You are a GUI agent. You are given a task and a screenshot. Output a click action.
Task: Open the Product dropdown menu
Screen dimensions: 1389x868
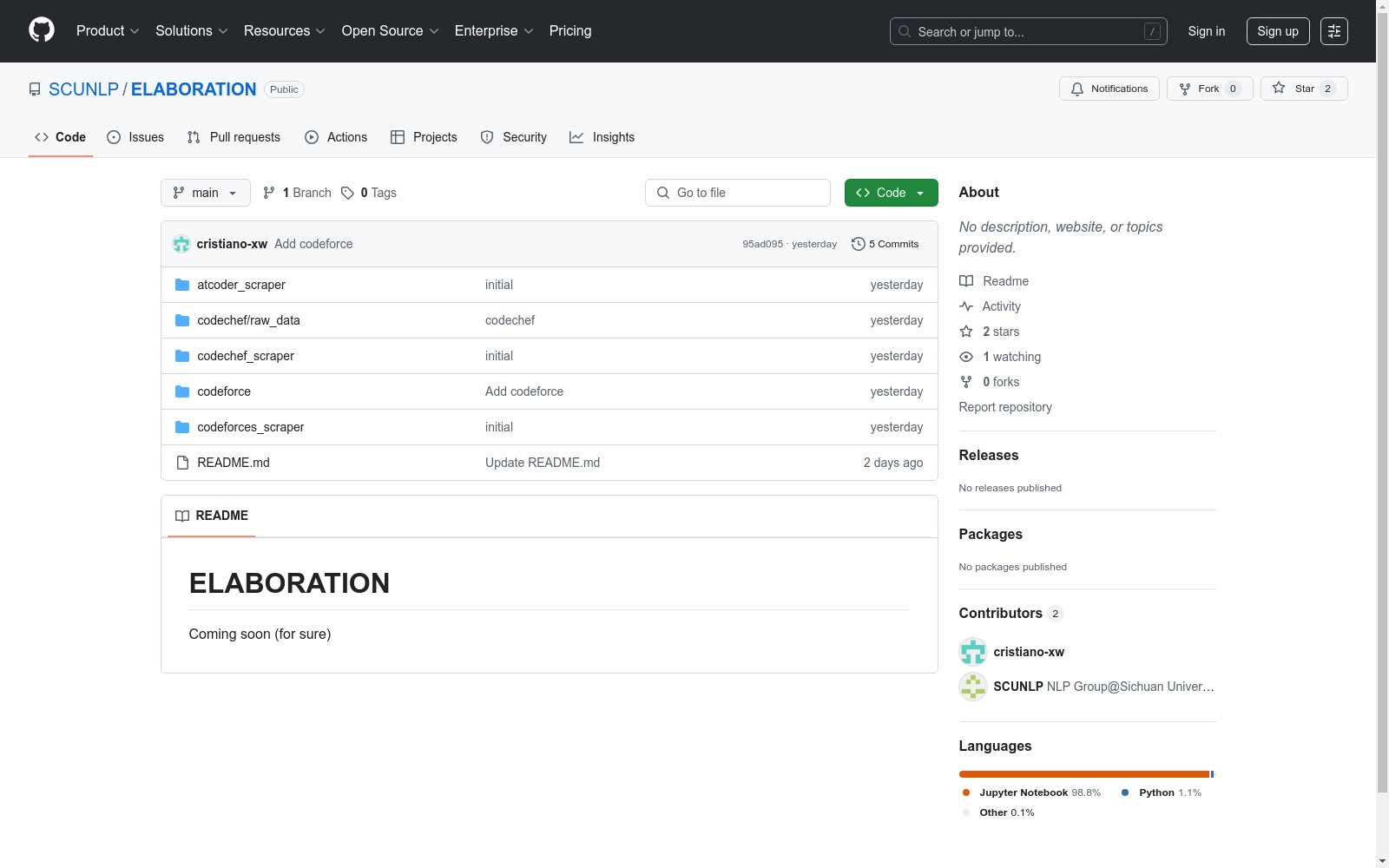tap(108, 31)
